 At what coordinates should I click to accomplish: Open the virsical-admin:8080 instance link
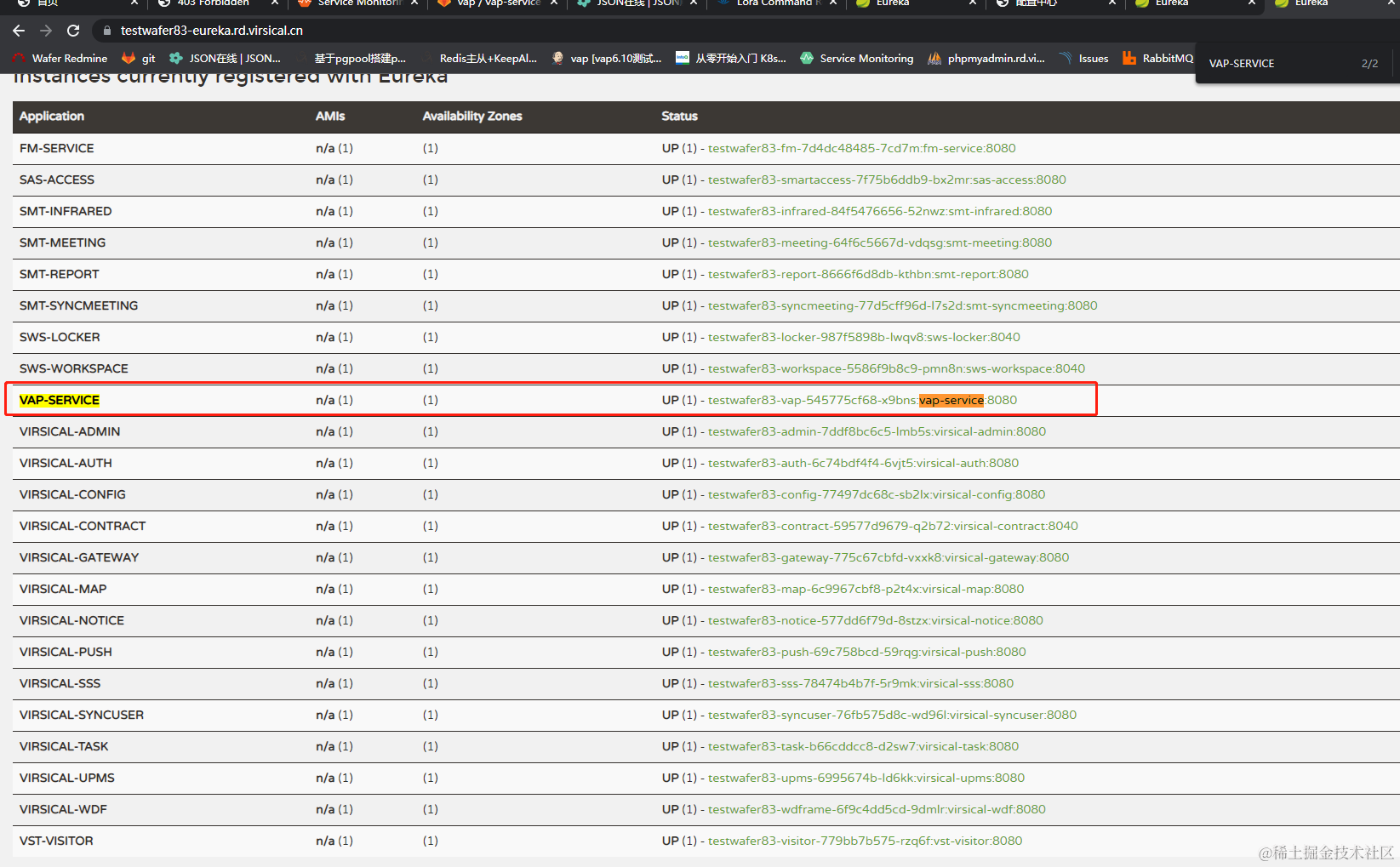pyautogui.click(x=877, y=431)
